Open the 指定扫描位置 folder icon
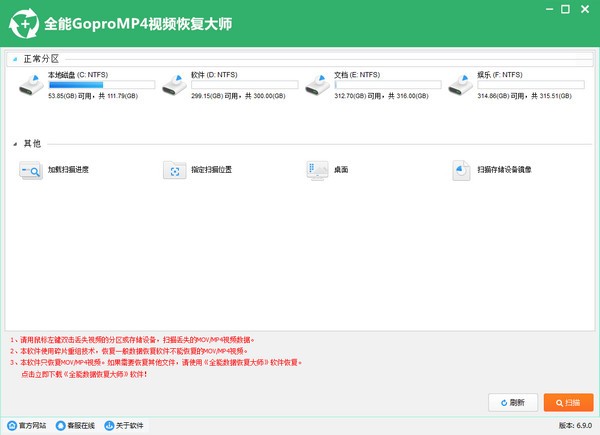 click(174, 170)
